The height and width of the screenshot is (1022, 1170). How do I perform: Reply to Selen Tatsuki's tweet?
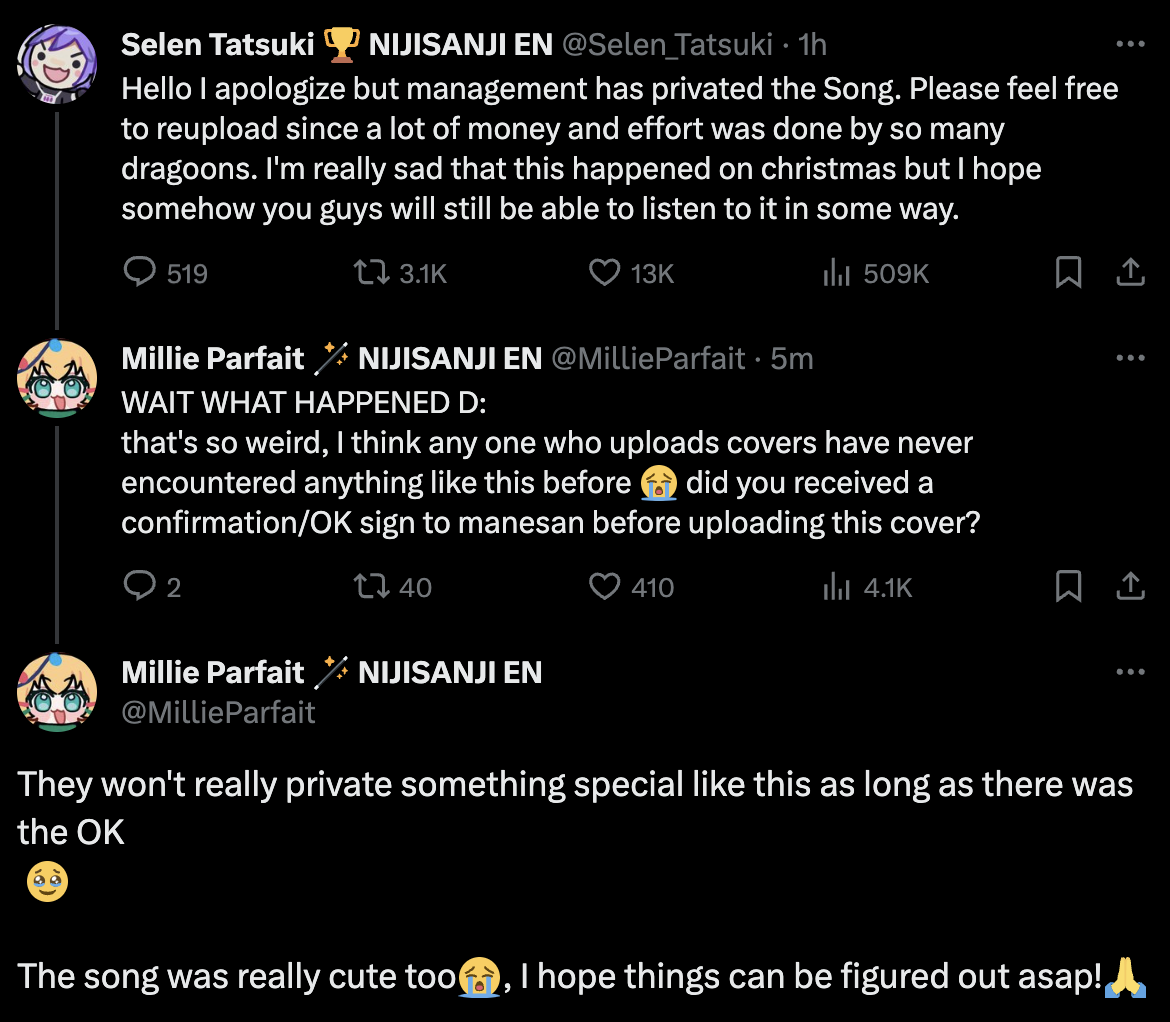[139, 272]
